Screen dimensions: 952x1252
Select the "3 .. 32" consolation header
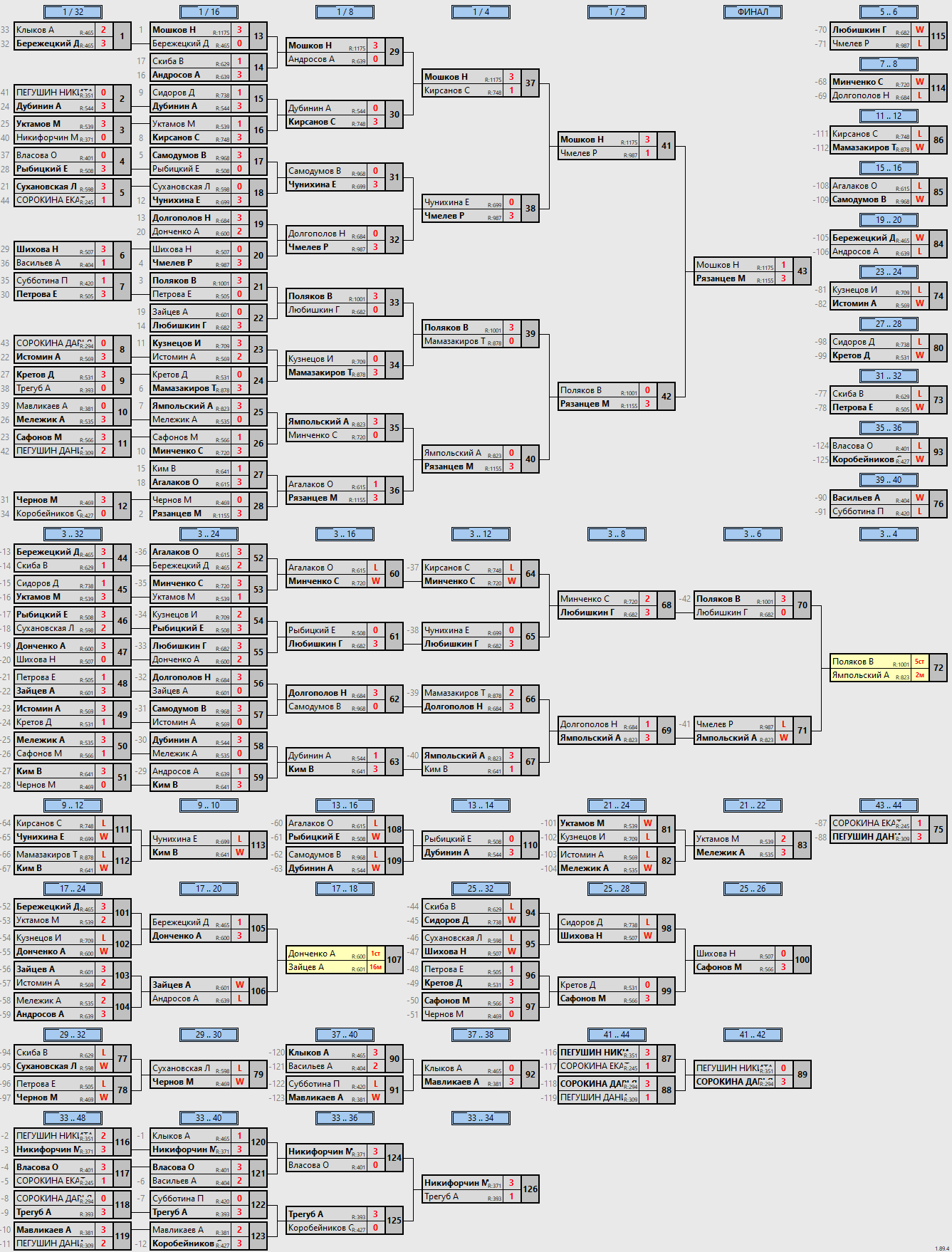pyautogui.click(x=73, y=534)
